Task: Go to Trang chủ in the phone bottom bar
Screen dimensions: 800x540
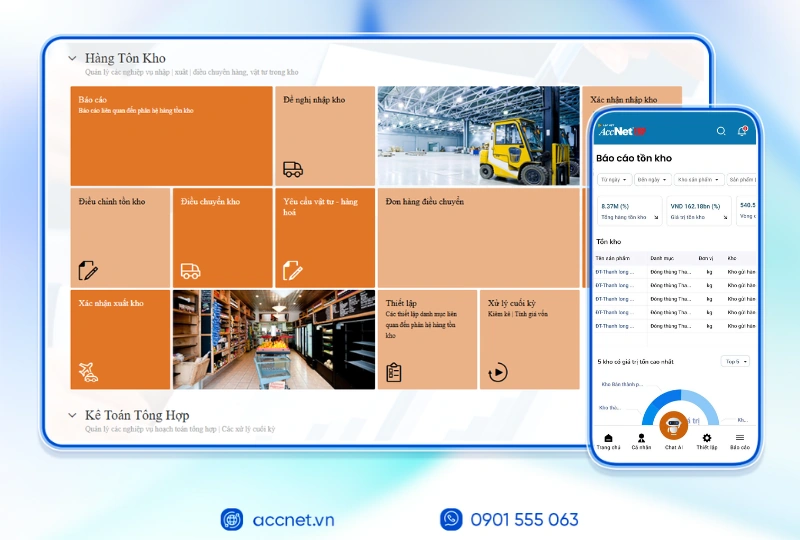Action: (608, 441)
